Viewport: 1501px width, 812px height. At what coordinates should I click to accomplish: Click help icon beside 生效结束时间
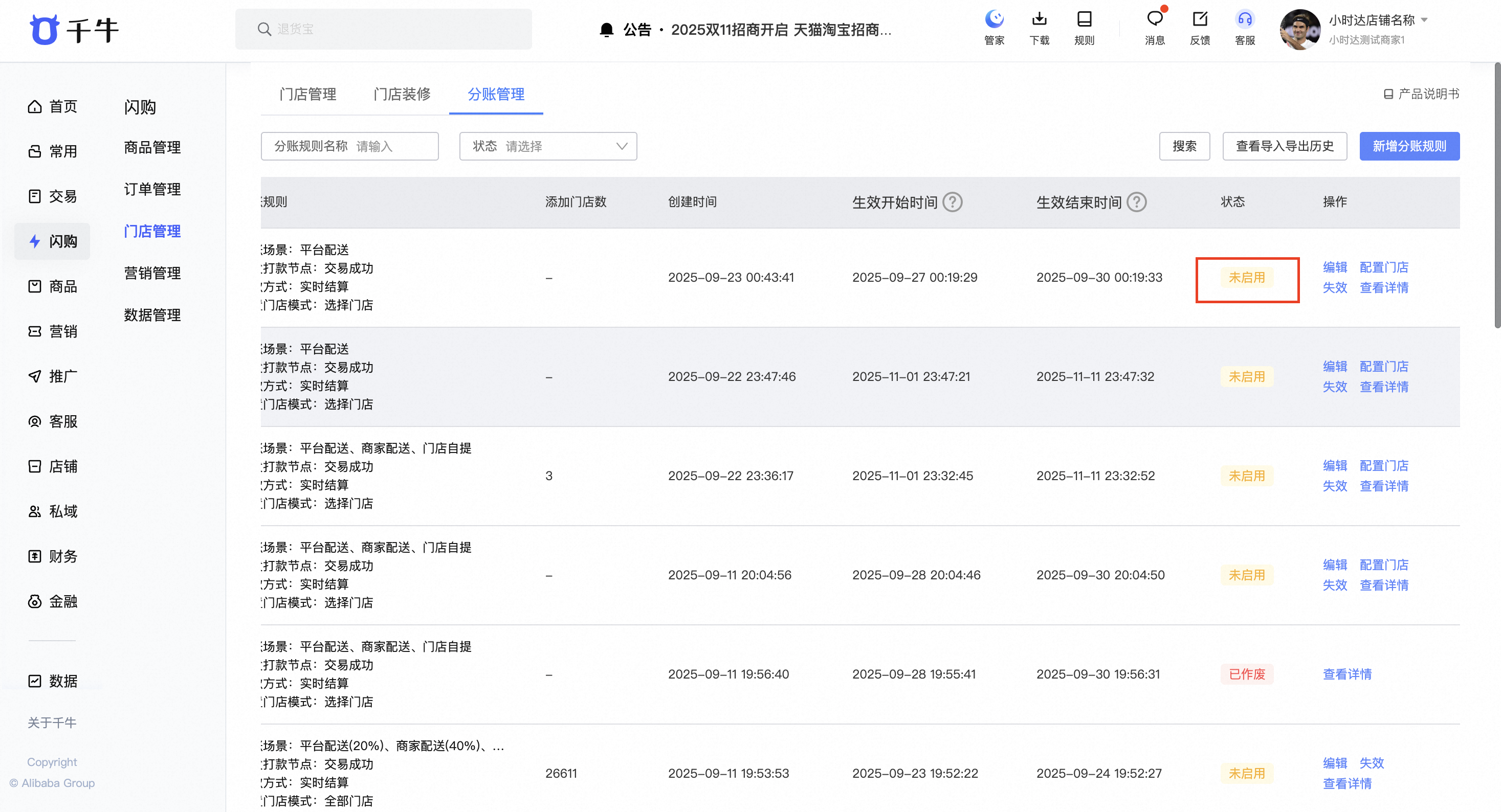tap(1136, 202)
